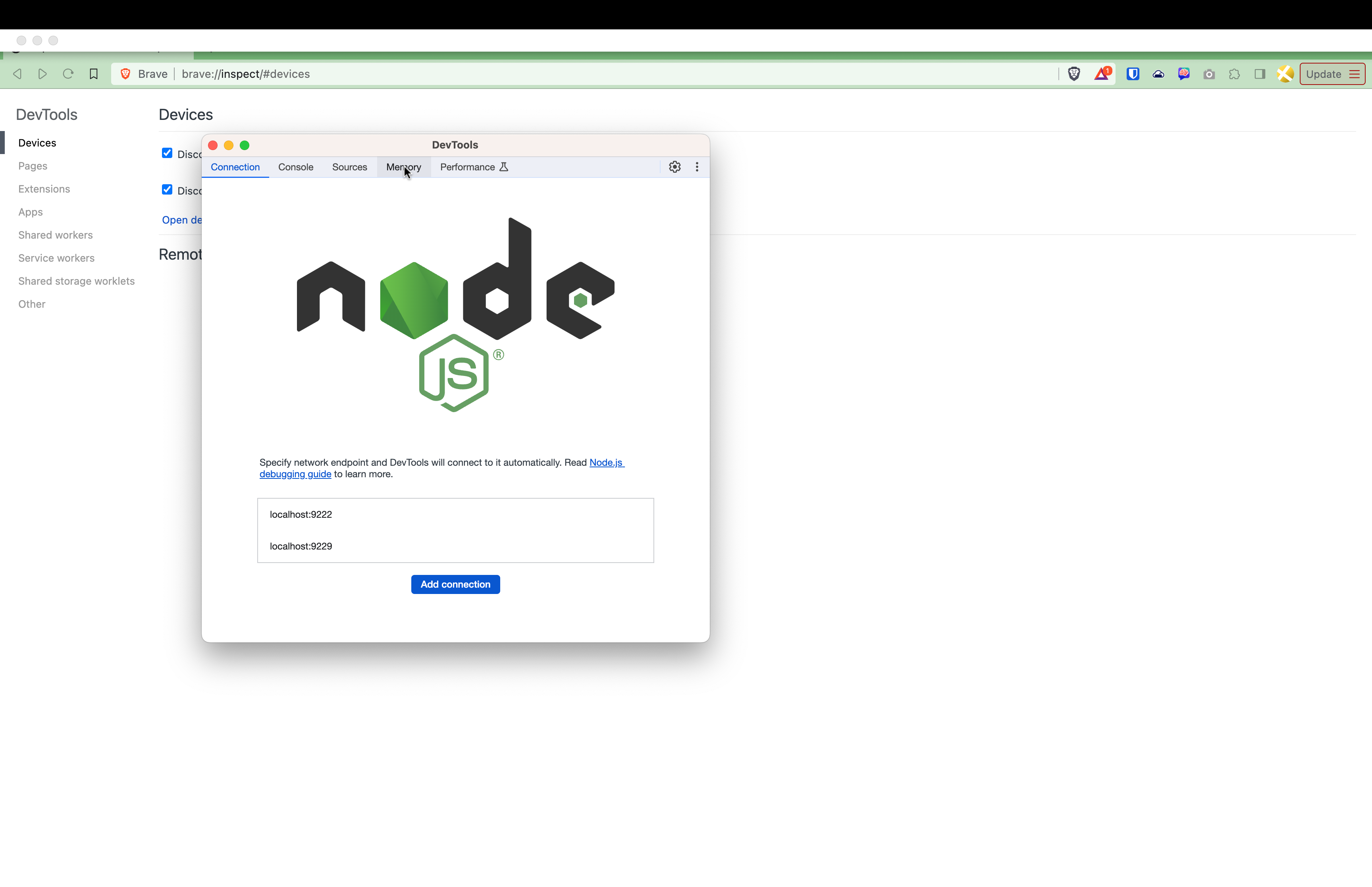The height and width of the screenshot is (887, 1372).
Task: Toggle the sidebar panel icon
Action: click(x=1260, y=74)
